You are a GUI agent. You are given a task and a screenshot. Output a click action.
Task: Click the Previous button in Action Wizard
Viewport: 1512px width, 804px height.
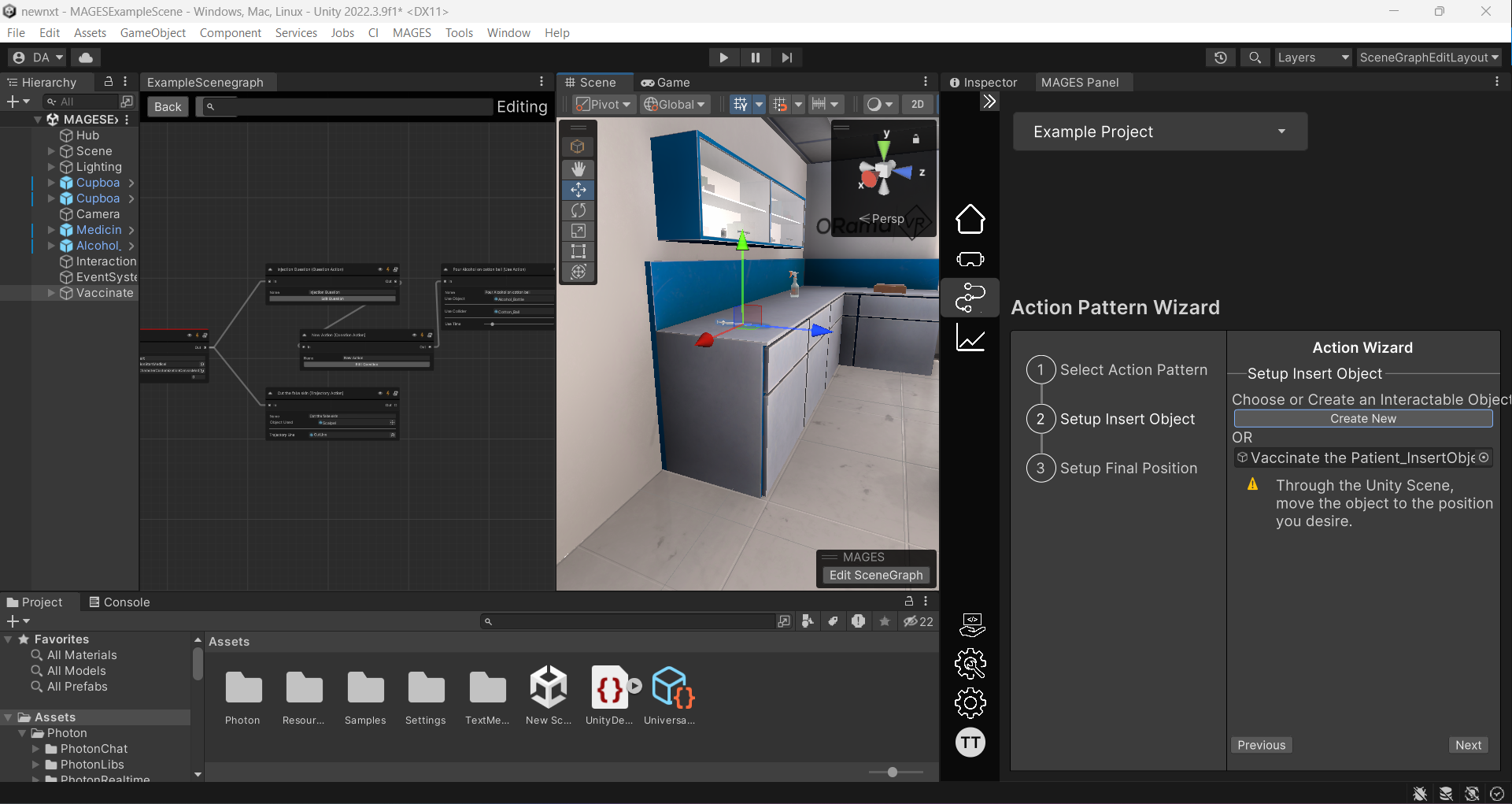click(x=1261, y=745)
